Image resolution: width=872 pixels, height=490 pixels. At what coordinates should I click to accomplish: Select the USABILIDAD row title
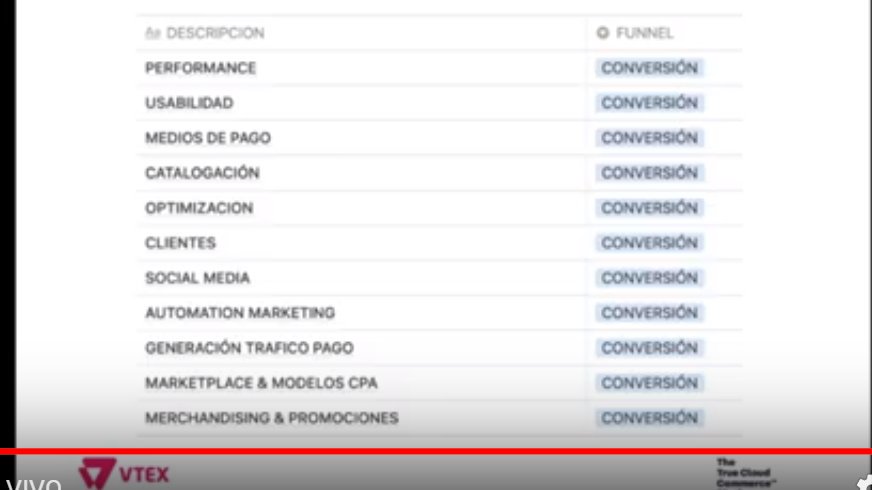[x=189, y=103]
